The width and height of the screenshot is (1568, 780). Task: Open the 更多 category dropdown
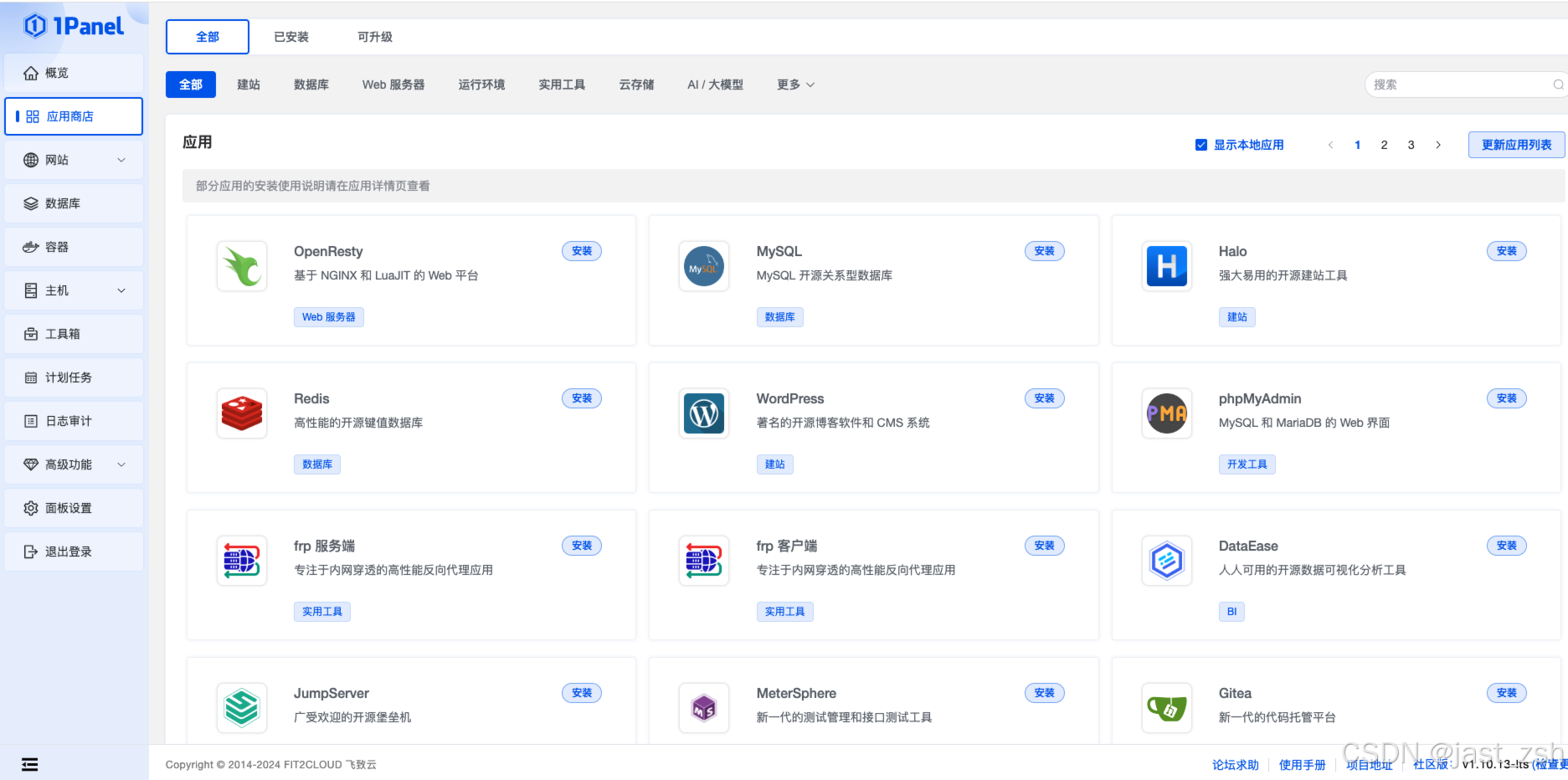[795, 85]
